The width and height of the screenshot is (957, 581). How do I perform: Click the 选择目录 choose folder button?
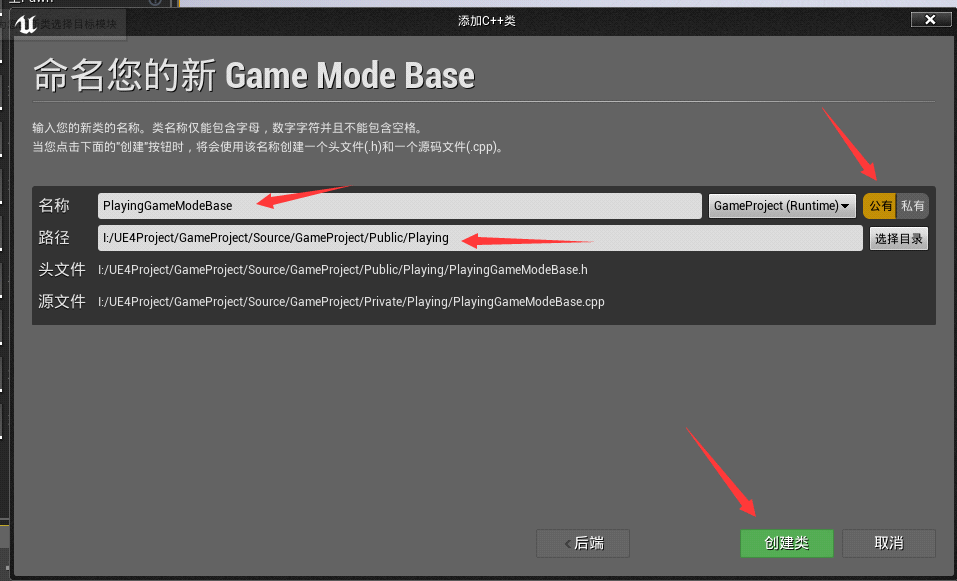click(899, 239)
